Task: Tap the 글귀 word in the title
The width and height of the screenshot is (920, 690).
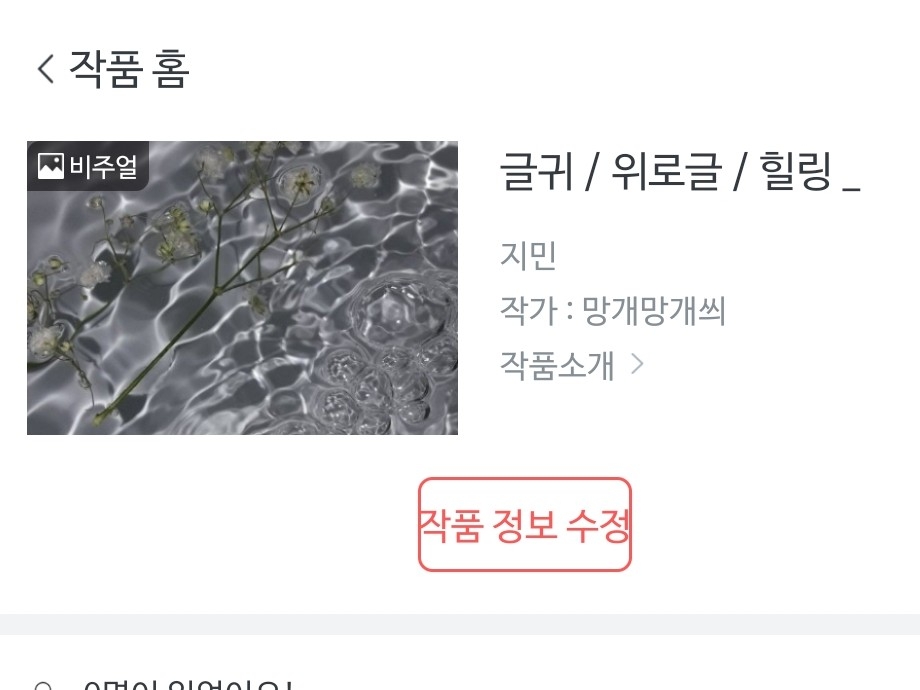Action: [536, 171]
